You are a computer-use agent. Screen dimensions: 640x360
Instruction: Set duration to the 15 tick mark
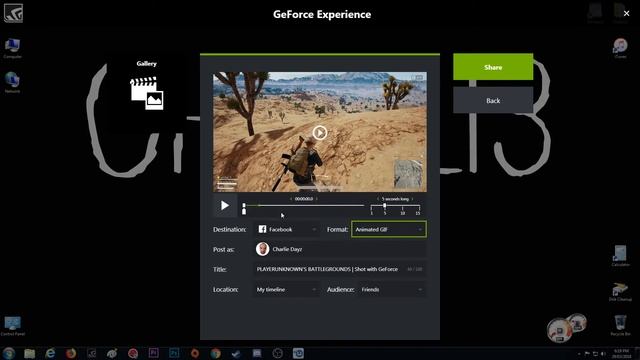click(418, 211)
